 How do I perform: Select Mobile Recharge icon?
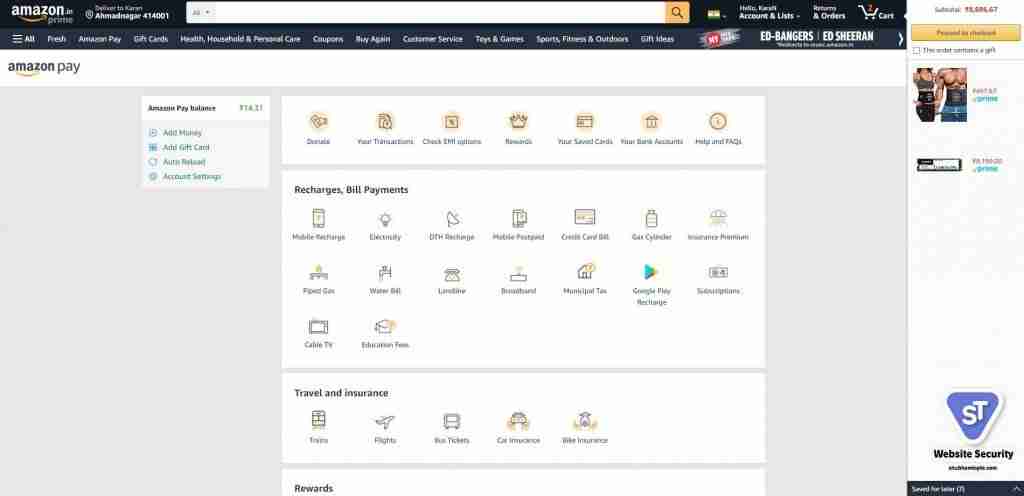coord(319,218)
